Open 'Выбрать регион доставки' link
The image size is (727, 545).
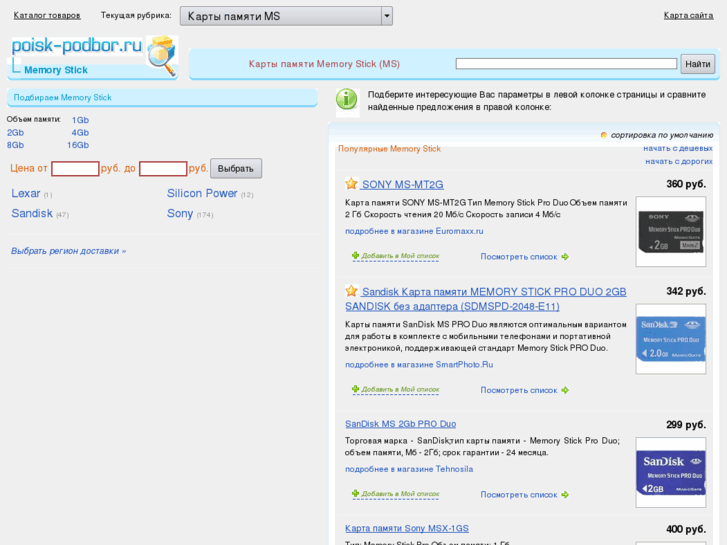[69, 251]
